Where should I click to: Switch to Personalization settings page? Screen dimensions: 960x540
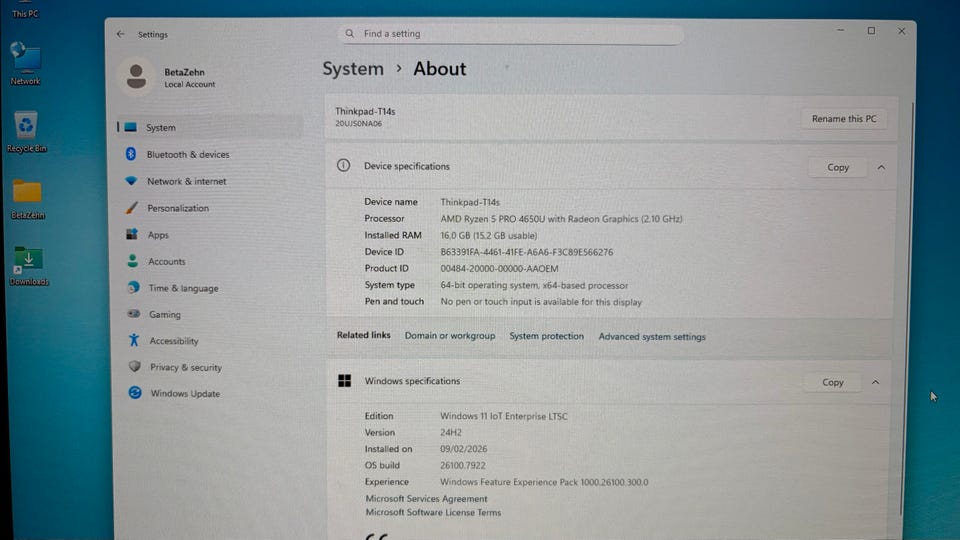[x=178, y=208]
